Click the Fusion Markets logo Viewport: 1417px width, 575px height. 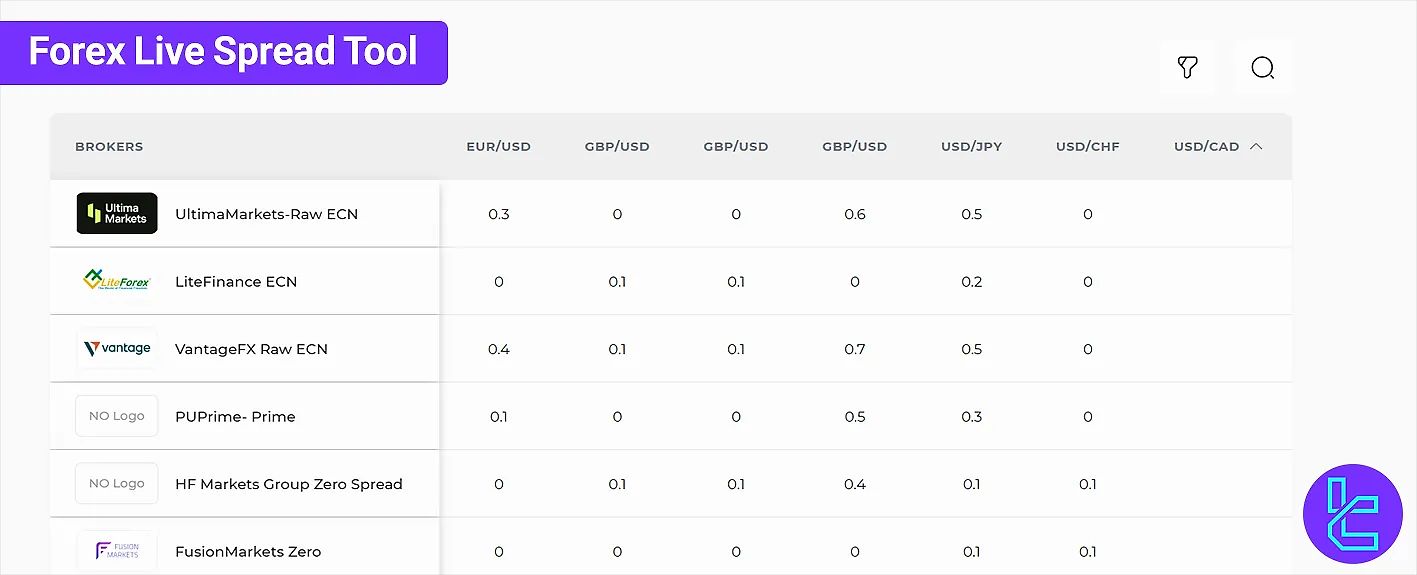tap(117, 551)
